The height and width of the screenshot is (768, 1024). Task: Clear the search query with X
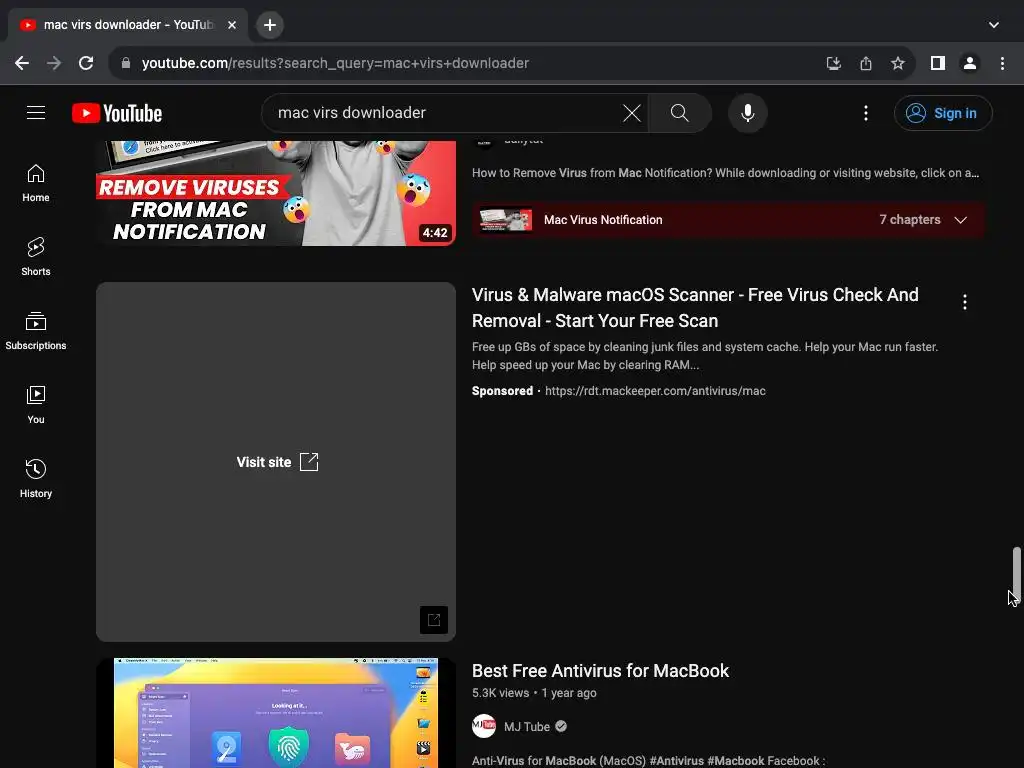click(x=632, y=113)
